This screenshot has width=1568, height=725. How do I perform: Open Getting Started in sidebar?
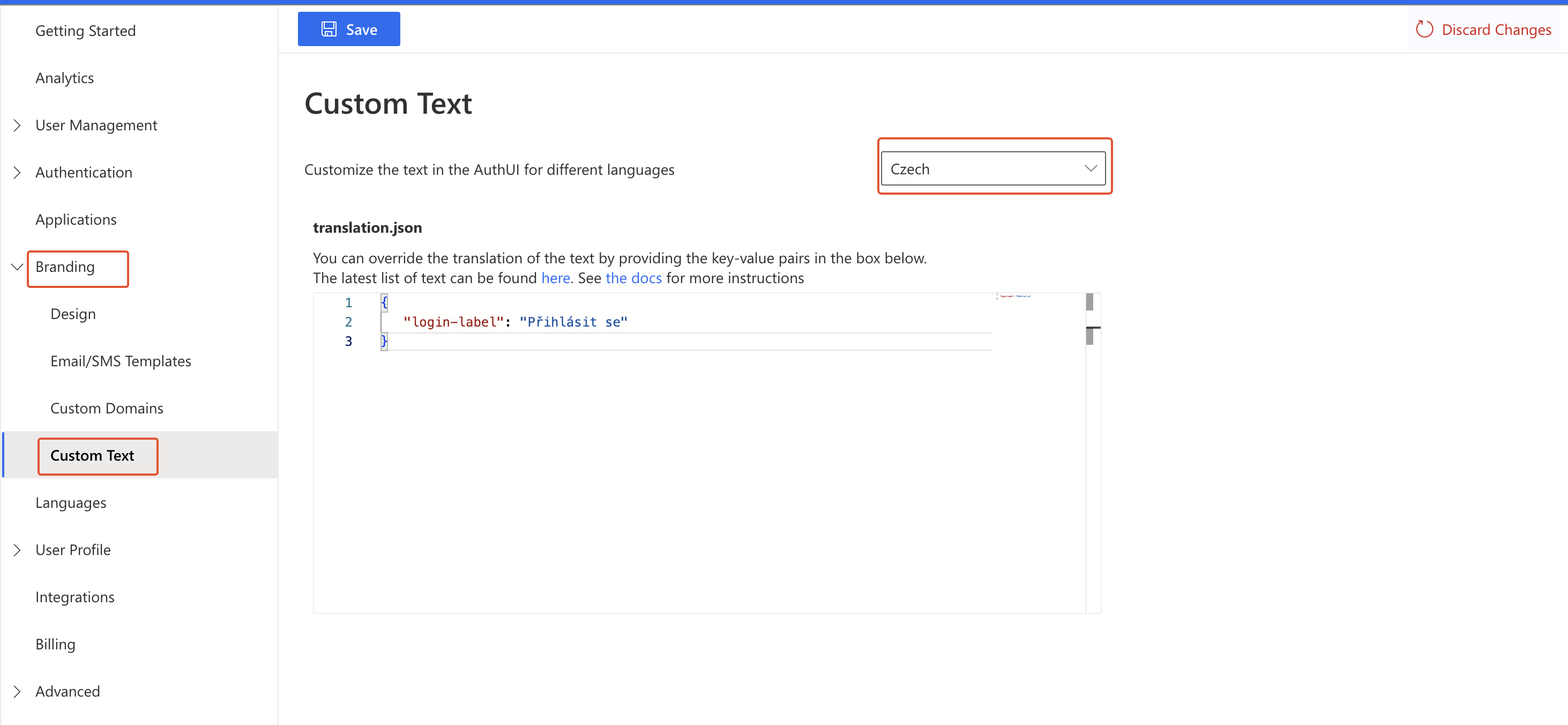coord(85,31)
